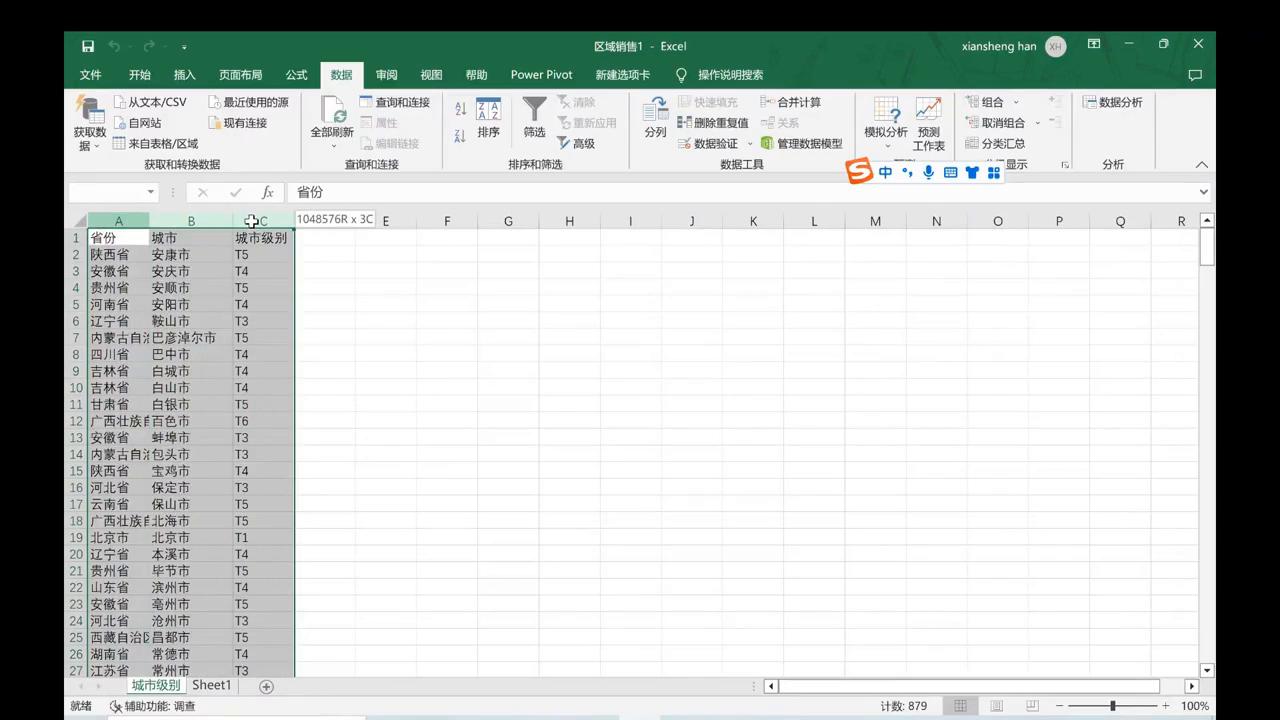Switch to Normal view in status bar
Screen dimensions: 1280x720
point(960,706)
